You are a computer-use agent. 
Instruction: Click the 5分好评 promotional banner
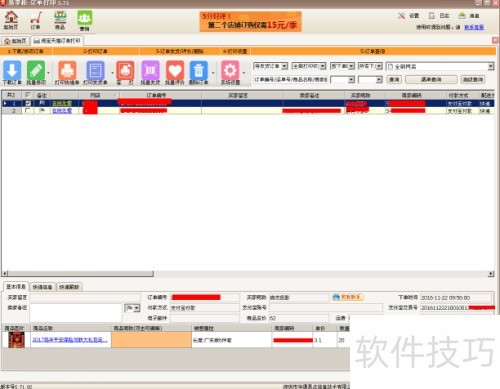pyautogui.click(x=251, y=22)
